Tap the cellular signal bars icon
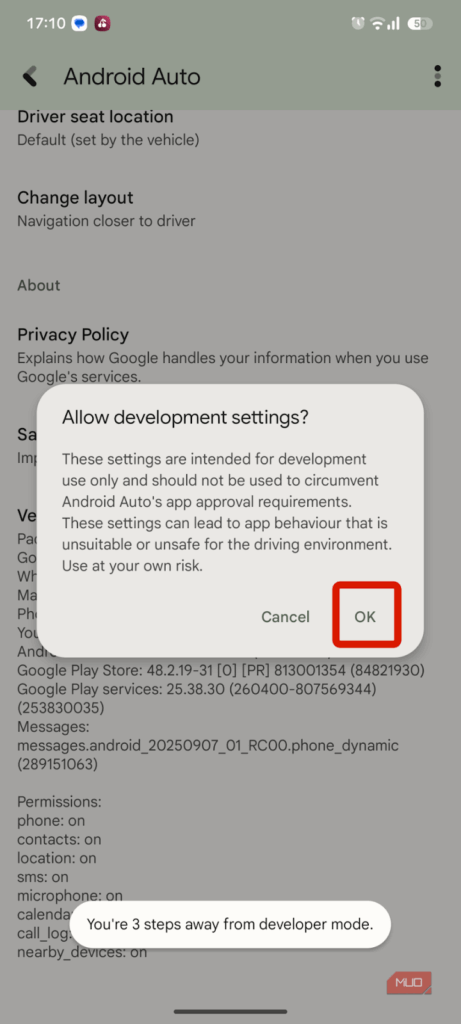 coord(393,24)
